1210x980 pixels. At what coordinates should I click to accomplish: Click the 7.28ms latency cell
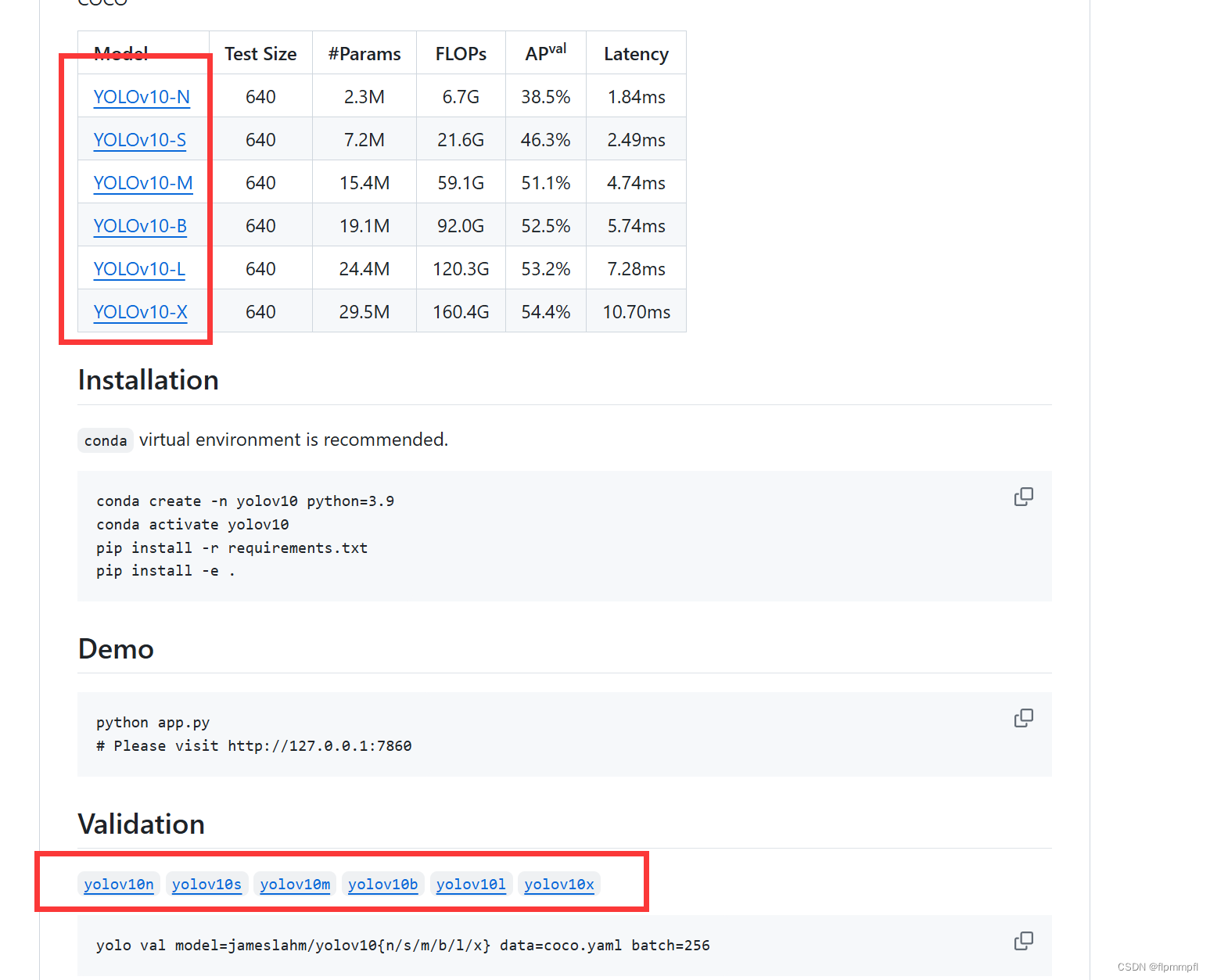click(x=637, y=269)
